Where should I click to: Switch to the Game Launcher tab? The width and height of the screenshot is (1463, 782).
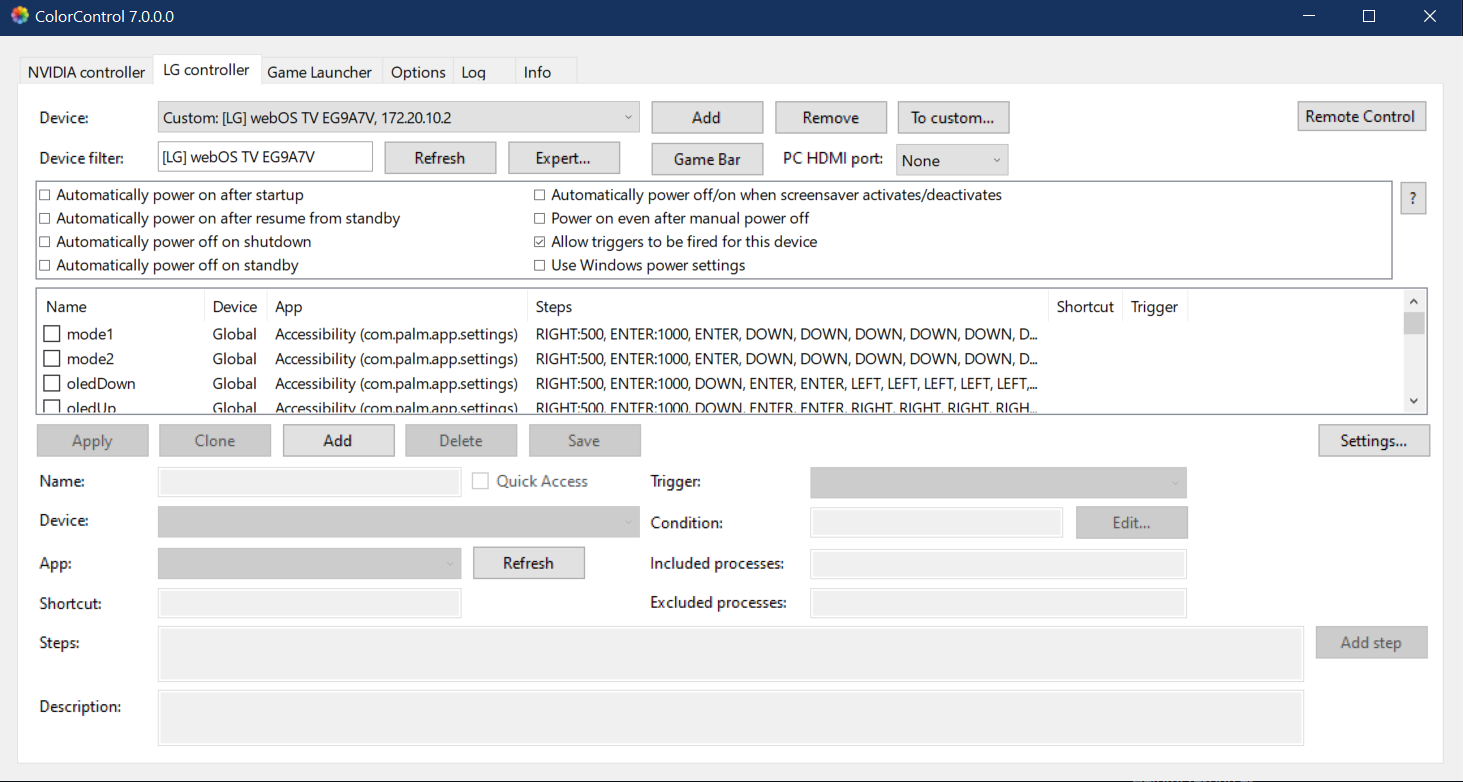pyautogui.click(x=320, y=71)
